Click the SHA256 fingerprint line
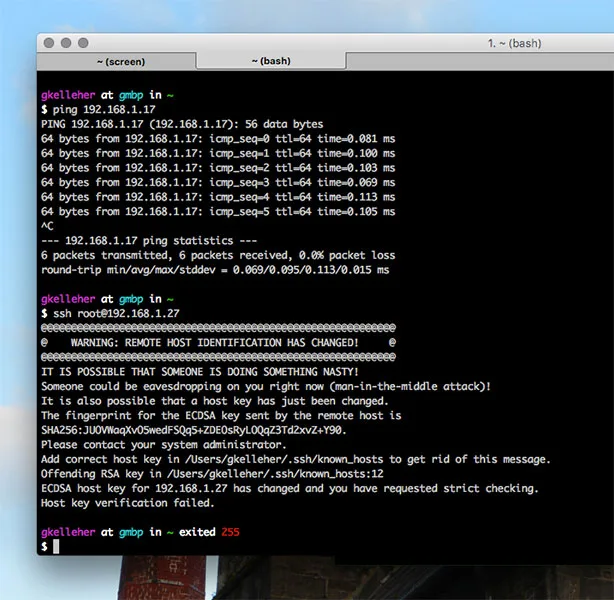This screenshot has height=600, width=614. pos(194,430)
